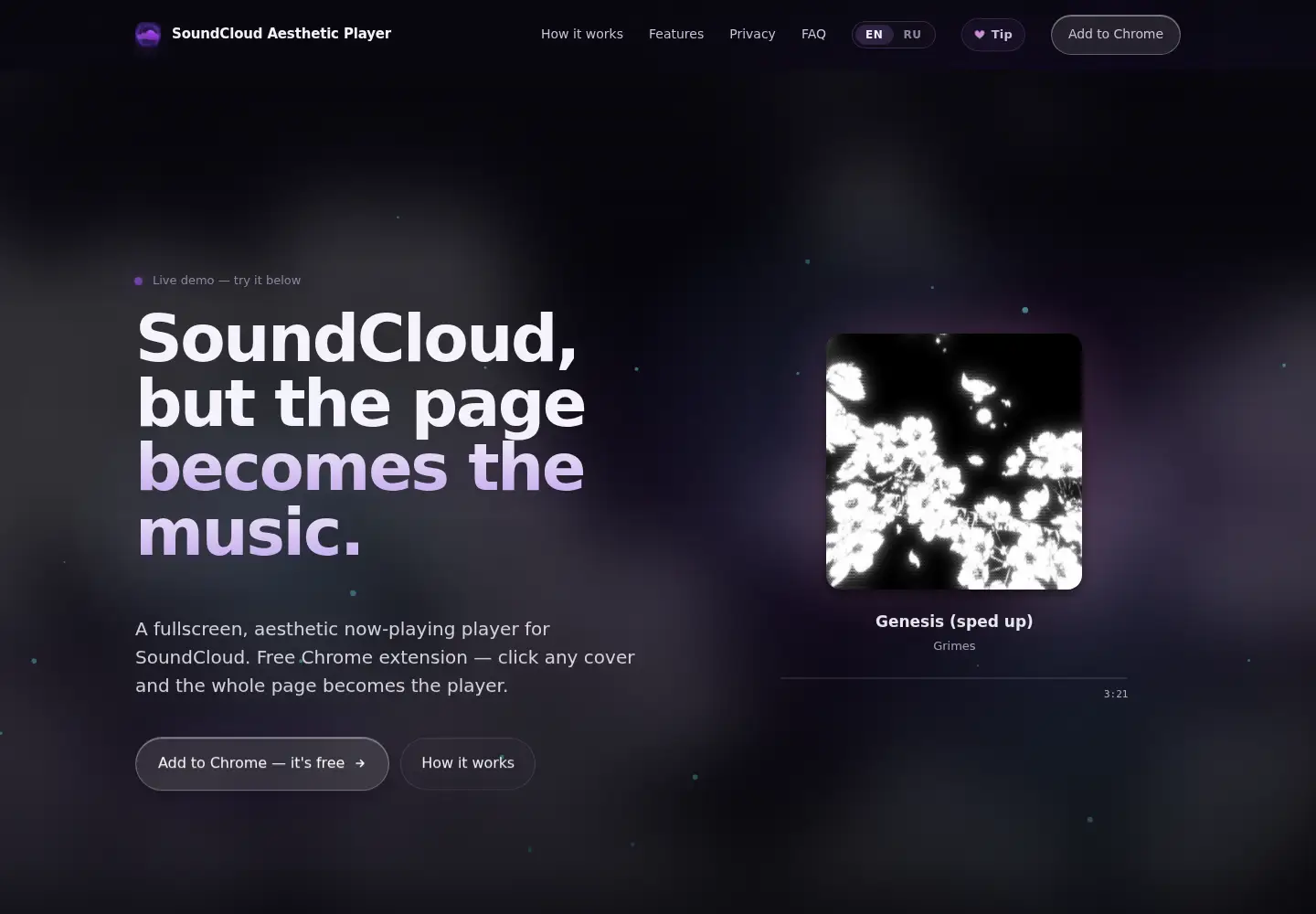Click the heart Tip button
This screenshot has width=1316, height=914.
[x=992, y=35]
